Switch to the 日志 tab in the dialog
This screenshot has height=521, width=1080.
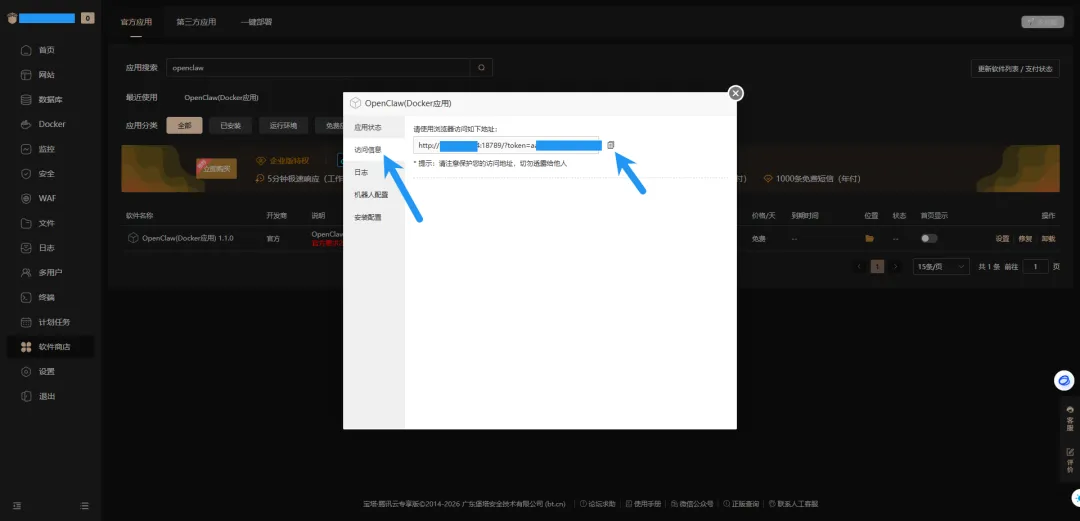coord(361,172)
